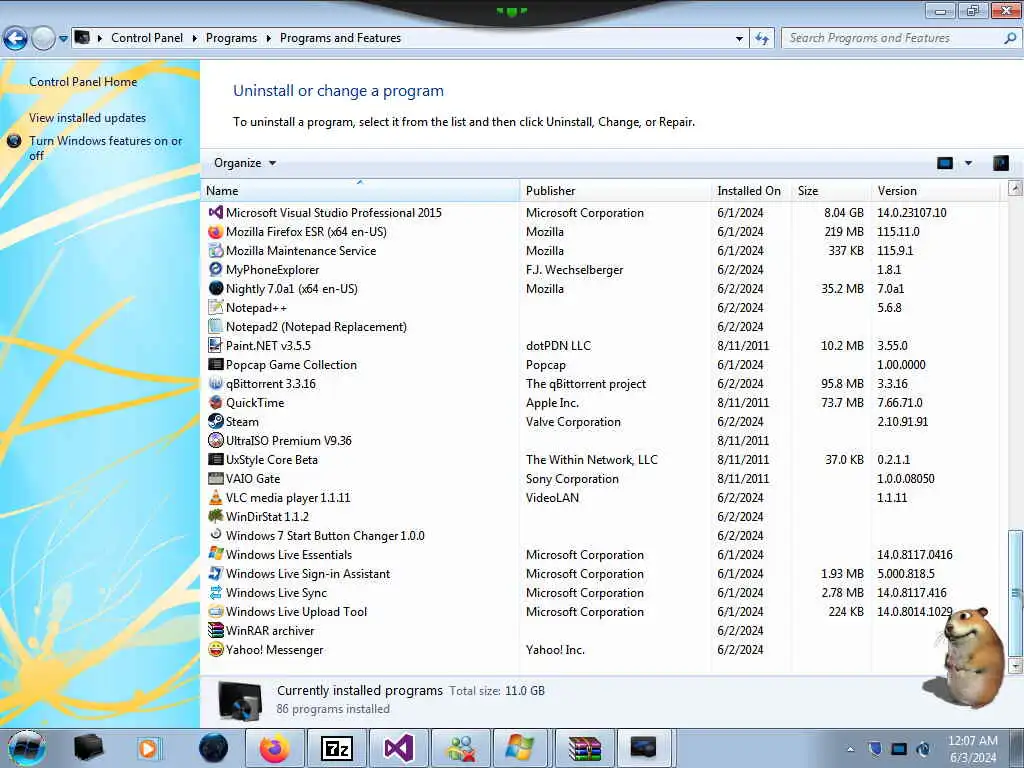1024x768 pixels.
Task: Navigate to Control Panel breadcrumb
Action: point(147,38)
